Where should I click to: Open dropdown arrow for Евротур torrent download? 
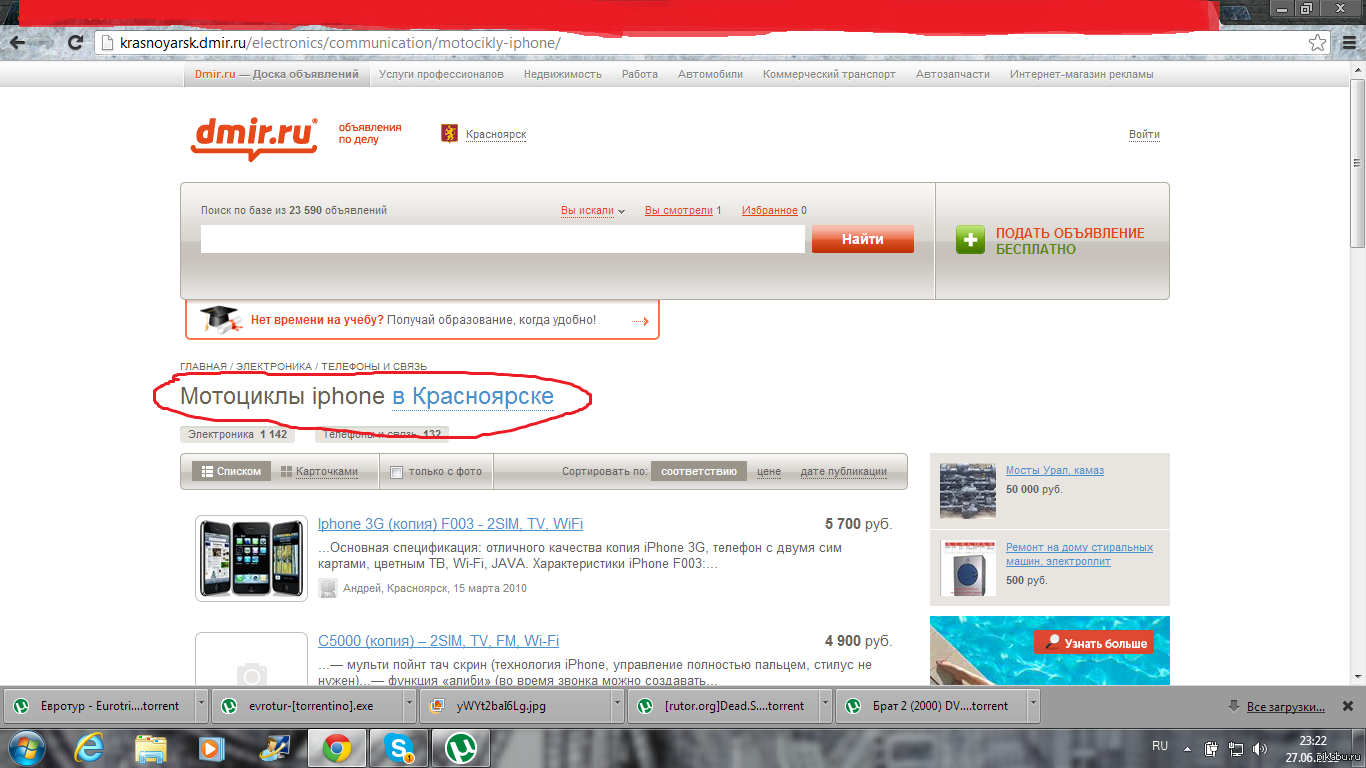click(201, 705)
